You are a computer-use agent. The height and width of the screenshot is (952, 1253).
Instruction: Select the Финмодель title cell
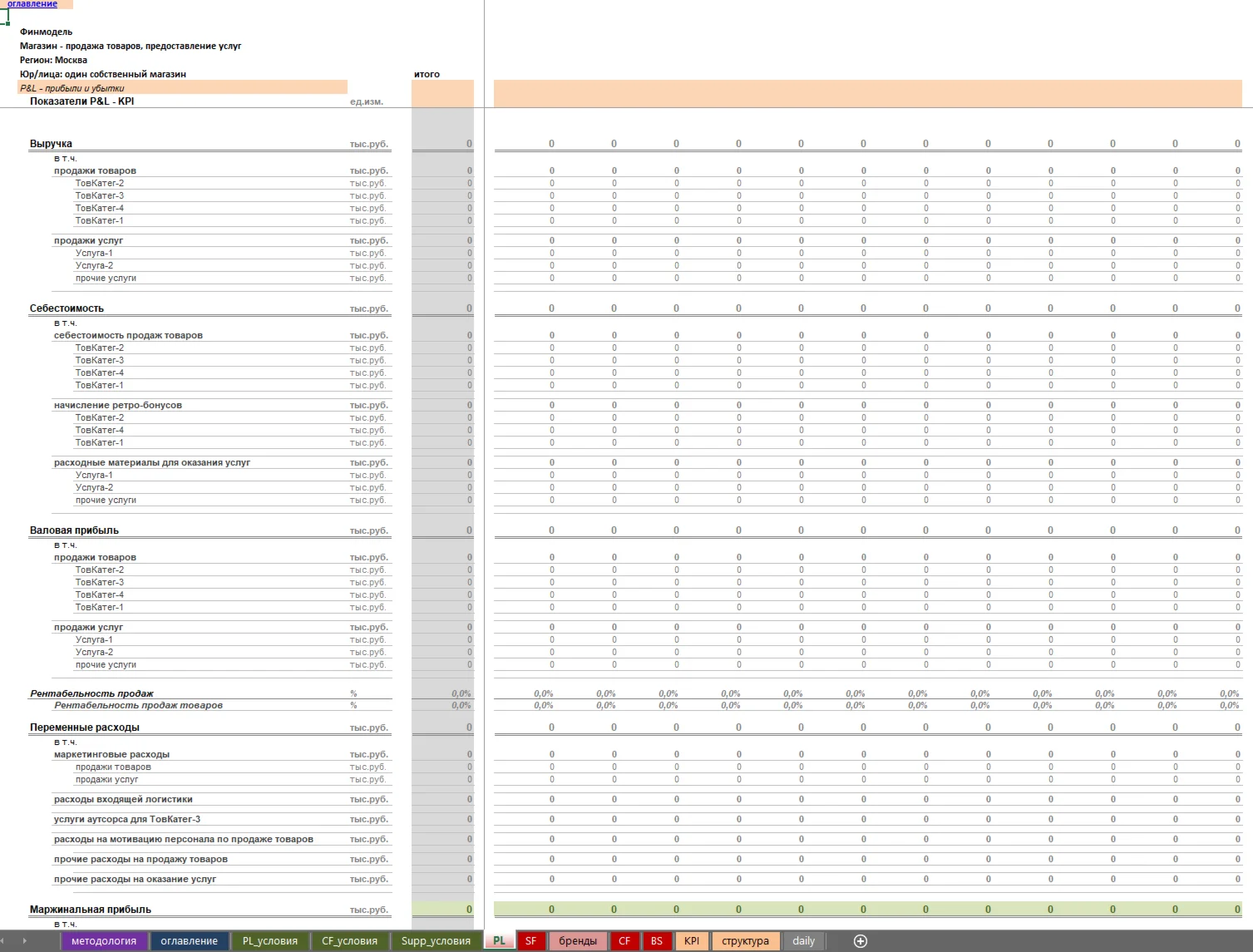tap(46, 32)
